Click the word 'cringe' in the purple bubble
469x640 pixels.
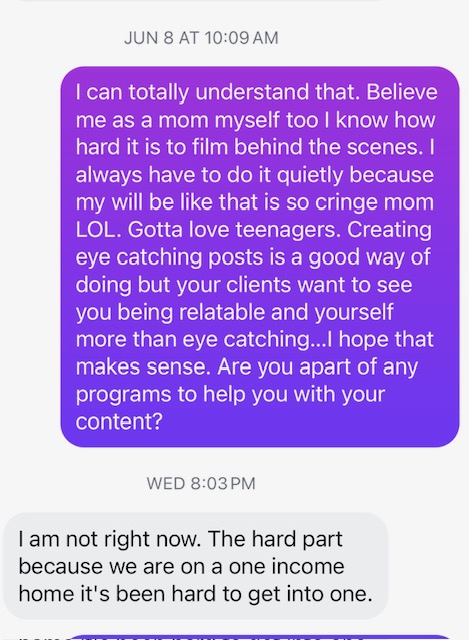click(x=354, y=203)
